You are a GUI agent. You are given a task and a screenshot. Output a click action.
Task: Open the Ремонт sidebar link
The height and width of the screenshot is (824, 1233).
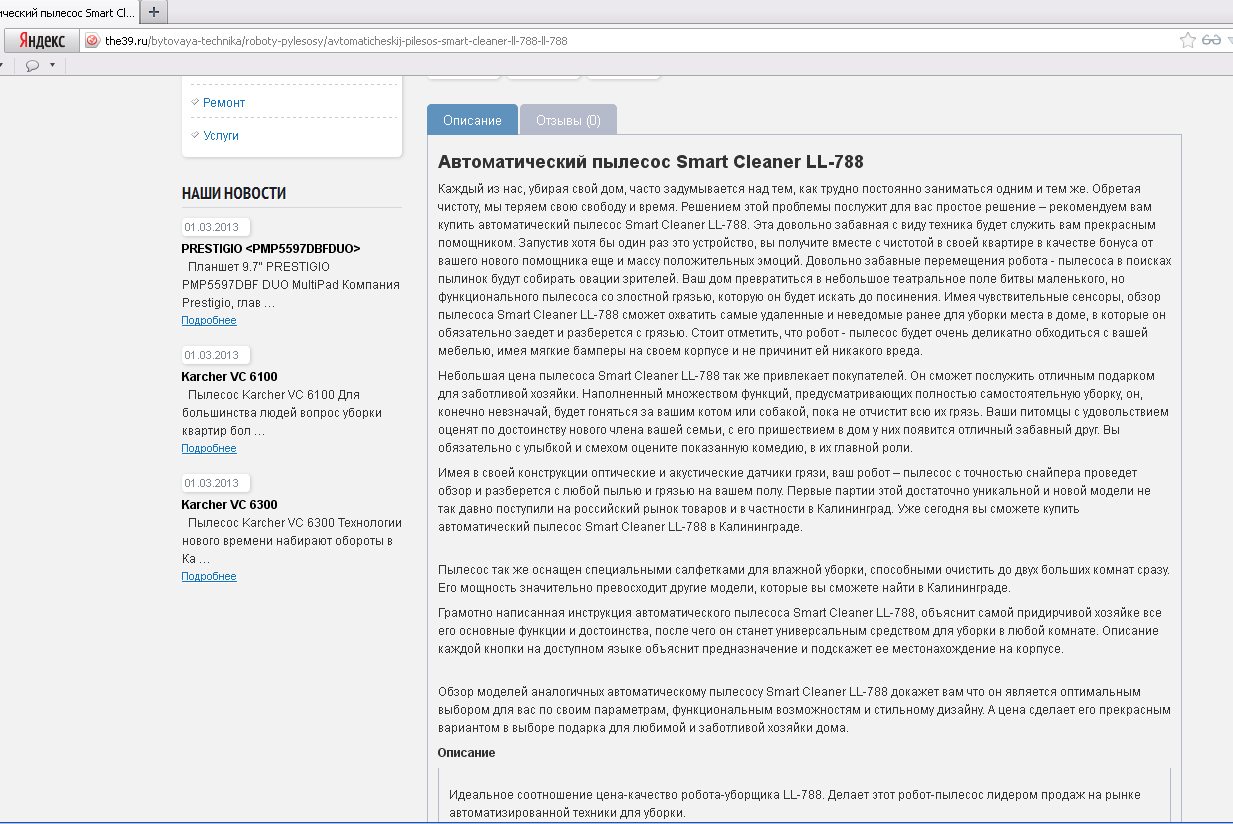coord(224,103)
